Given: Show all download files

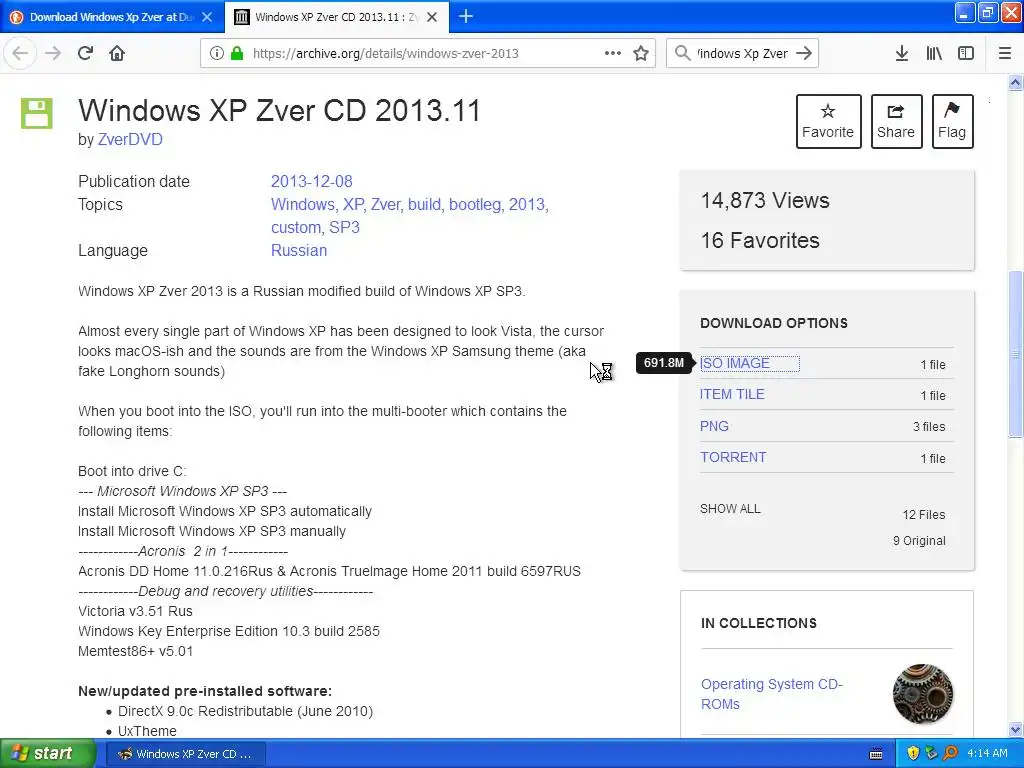Looking at the screenshot, I should [x=730, y=509].
